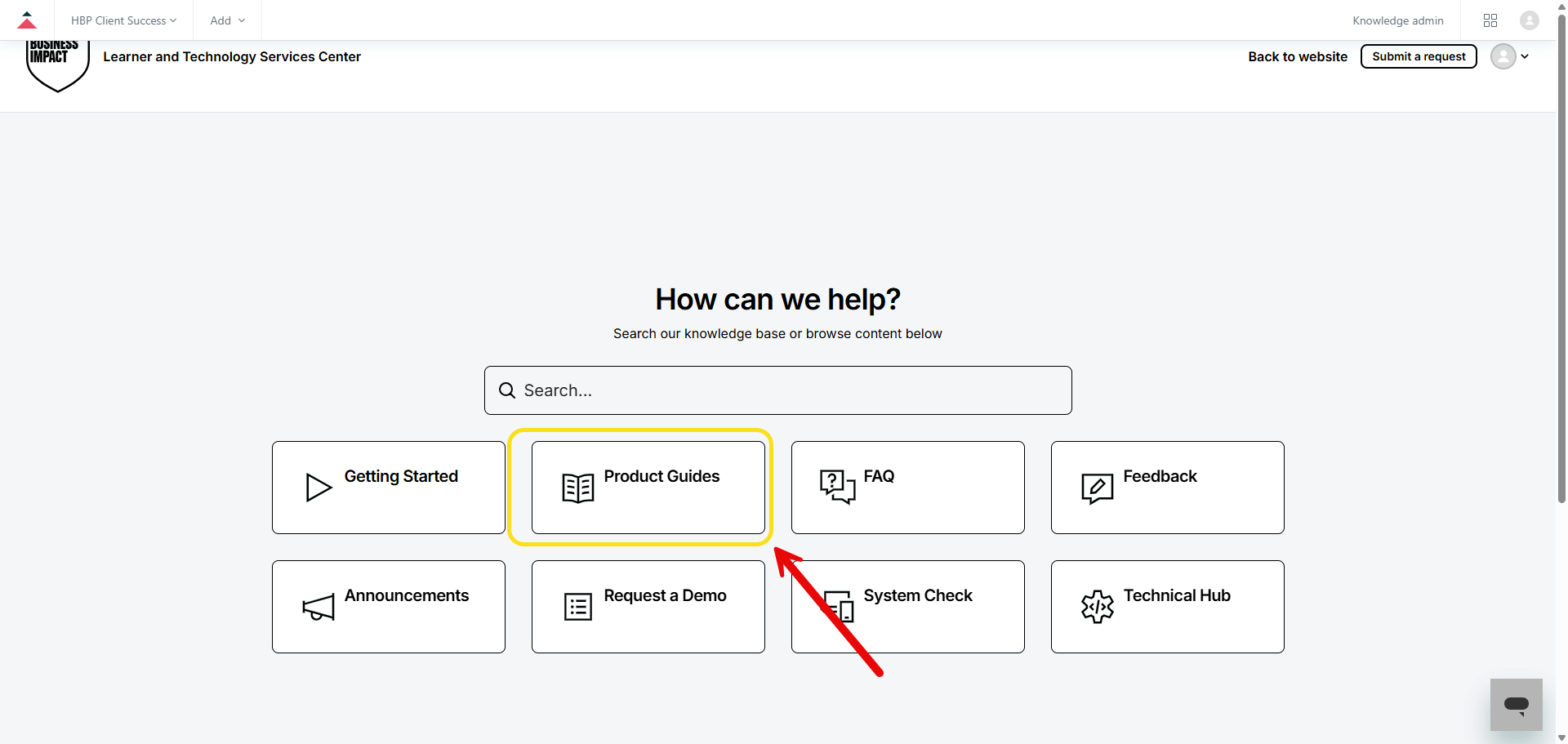Screen dimensions: 1568x744
Task: Click the Business Impact shield logo
Action: click(56, 65)
